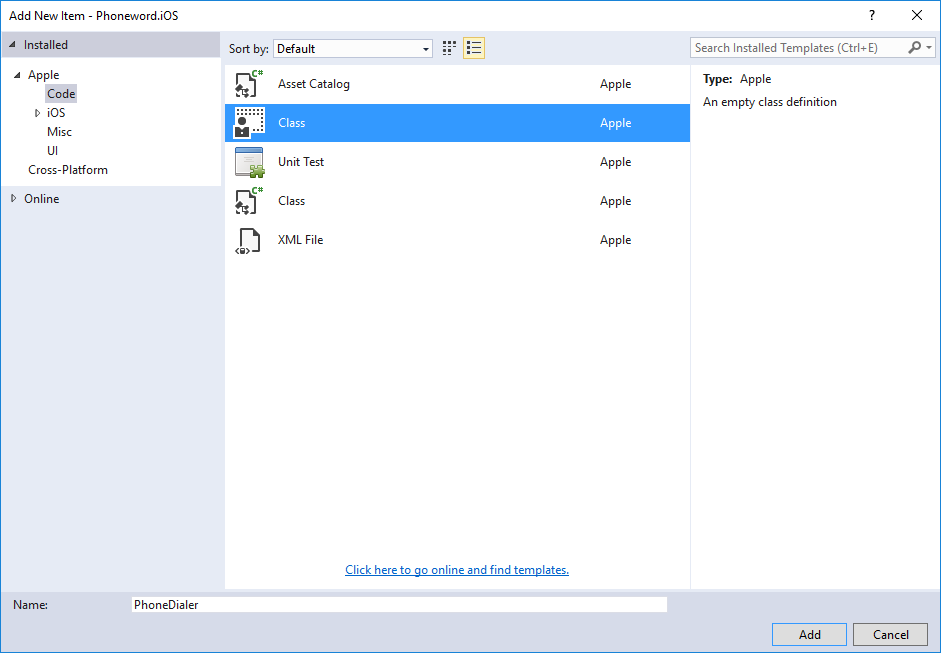Open the Sort by Default dropdown
Image resolution: width=941 pixels, height=653 pixels.
(x=352, y=48)
